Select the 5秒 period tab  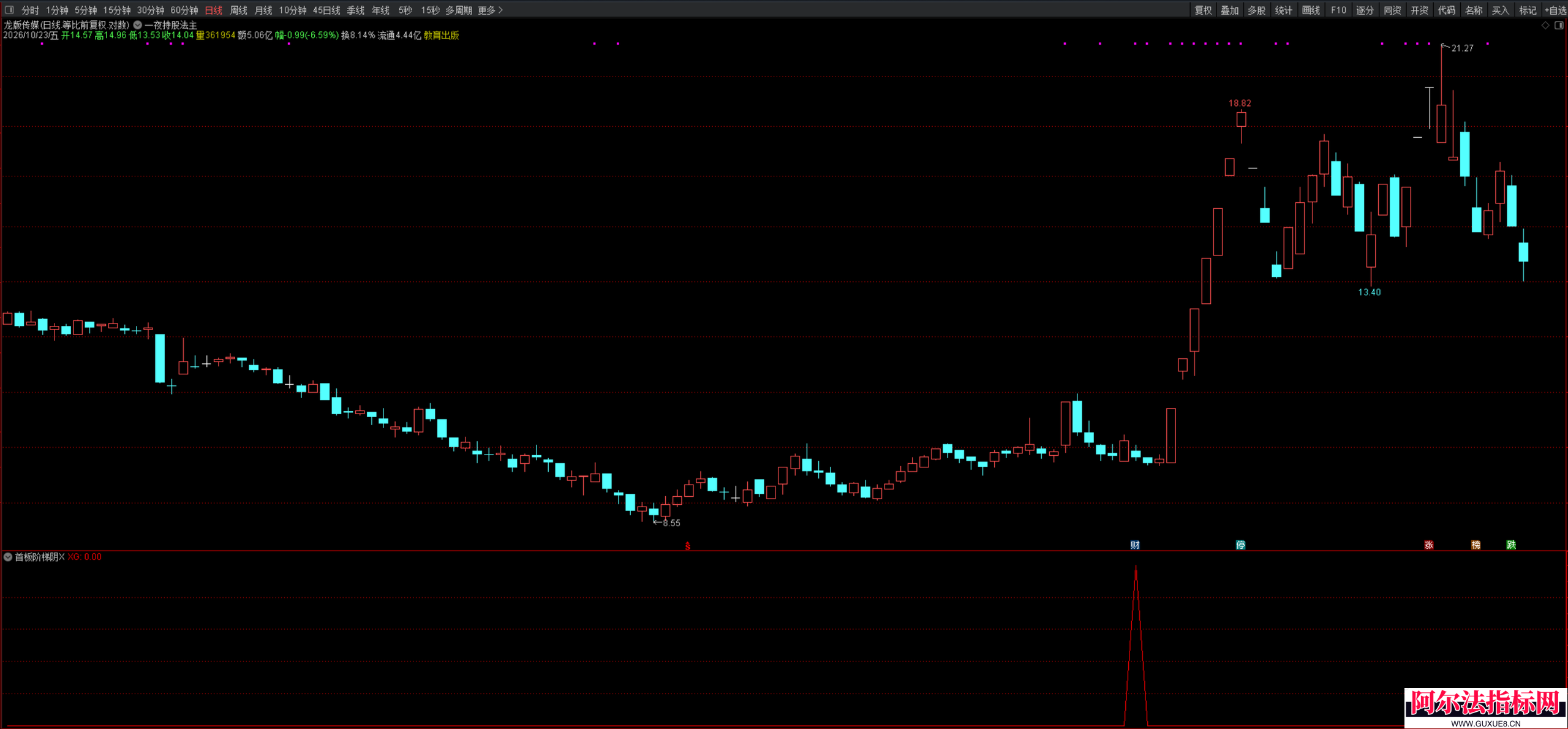click(x=405, y=10)
